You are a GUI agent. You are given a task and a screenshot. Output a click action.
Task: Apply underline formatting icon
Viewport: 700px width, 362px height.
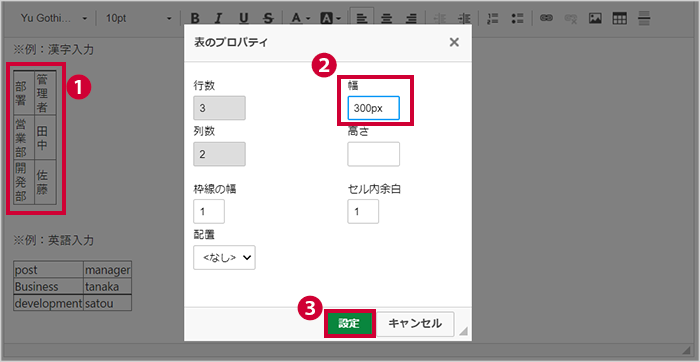243,18
